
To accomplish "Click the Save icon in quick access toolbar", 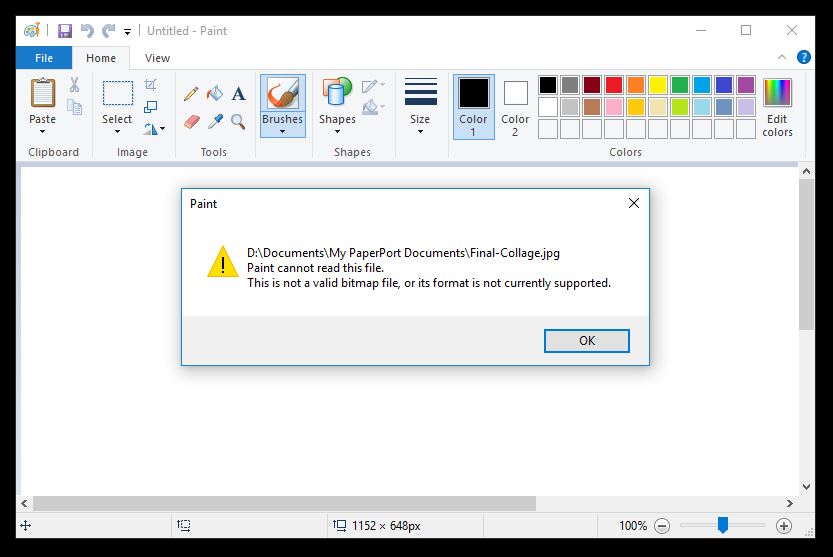I will tap(65, 31).
